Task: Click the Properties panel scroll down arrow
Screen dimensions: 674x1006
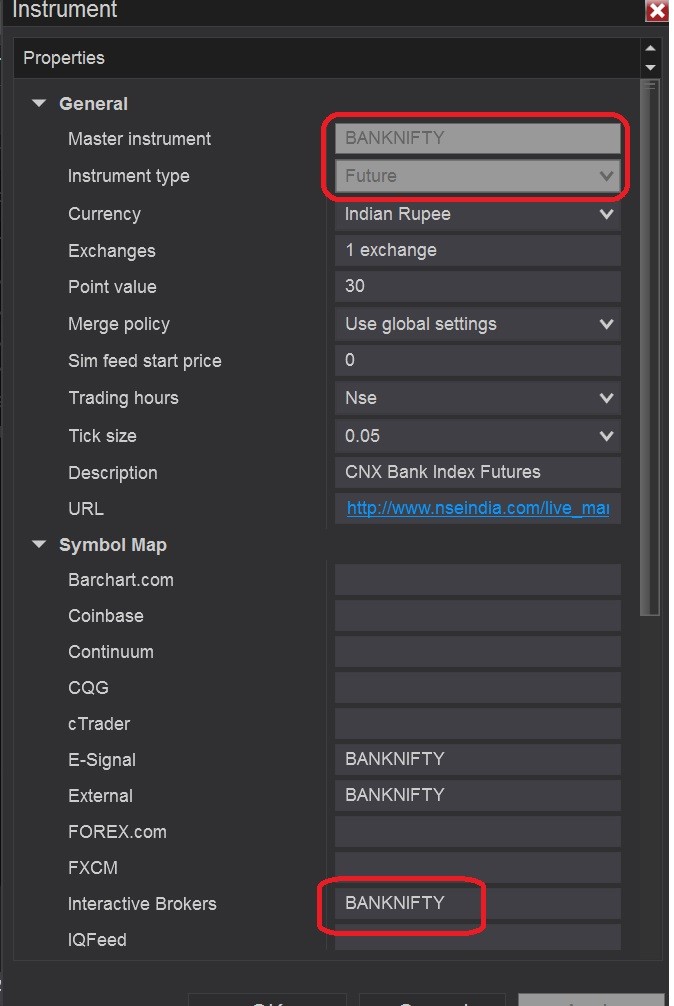Action: coord(651,67)
